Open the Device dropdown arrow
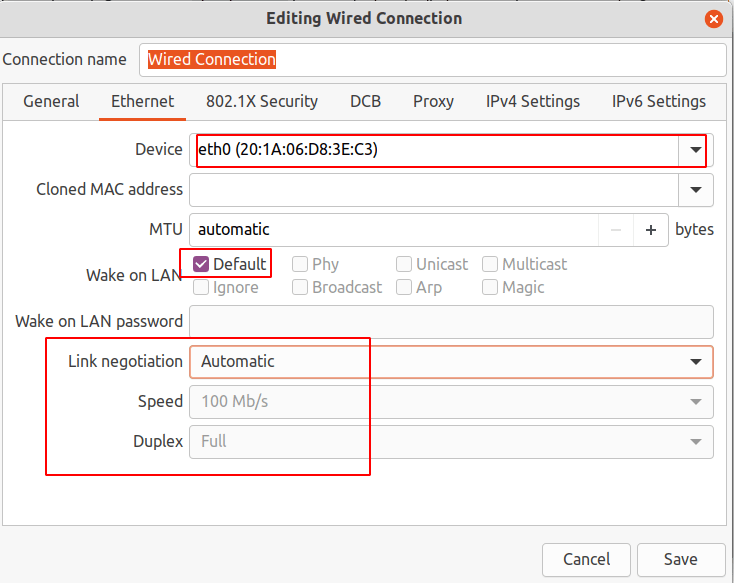The height and width of the screenshot is (583, 734). click(x=695, y=150)
